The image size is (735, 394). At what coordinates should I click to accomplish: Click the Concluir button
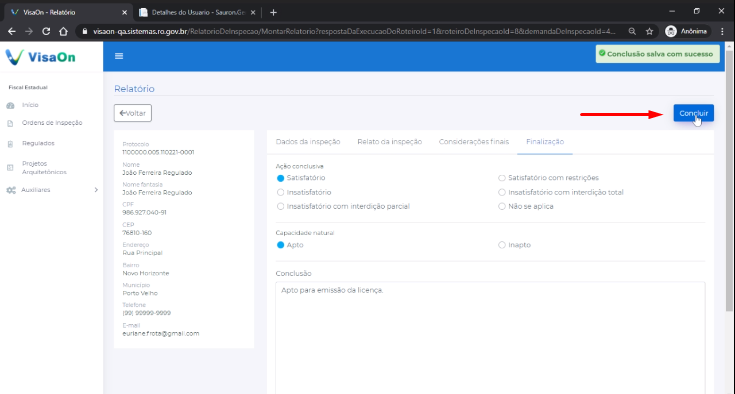coord(694,113)
